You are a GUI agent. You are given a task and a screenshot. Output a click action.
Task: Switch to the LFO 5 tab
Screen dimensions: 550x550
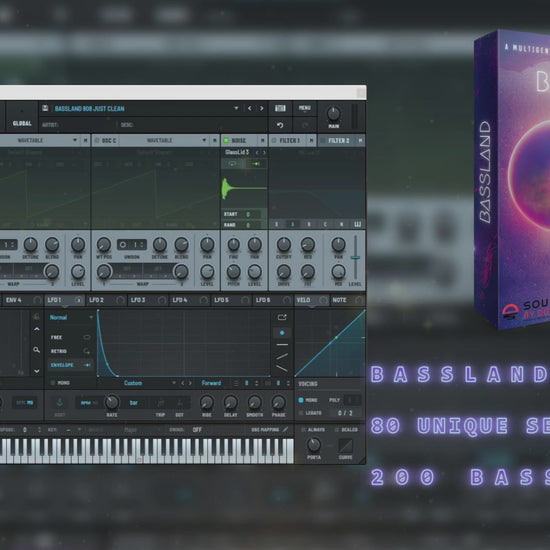point(231,300)
